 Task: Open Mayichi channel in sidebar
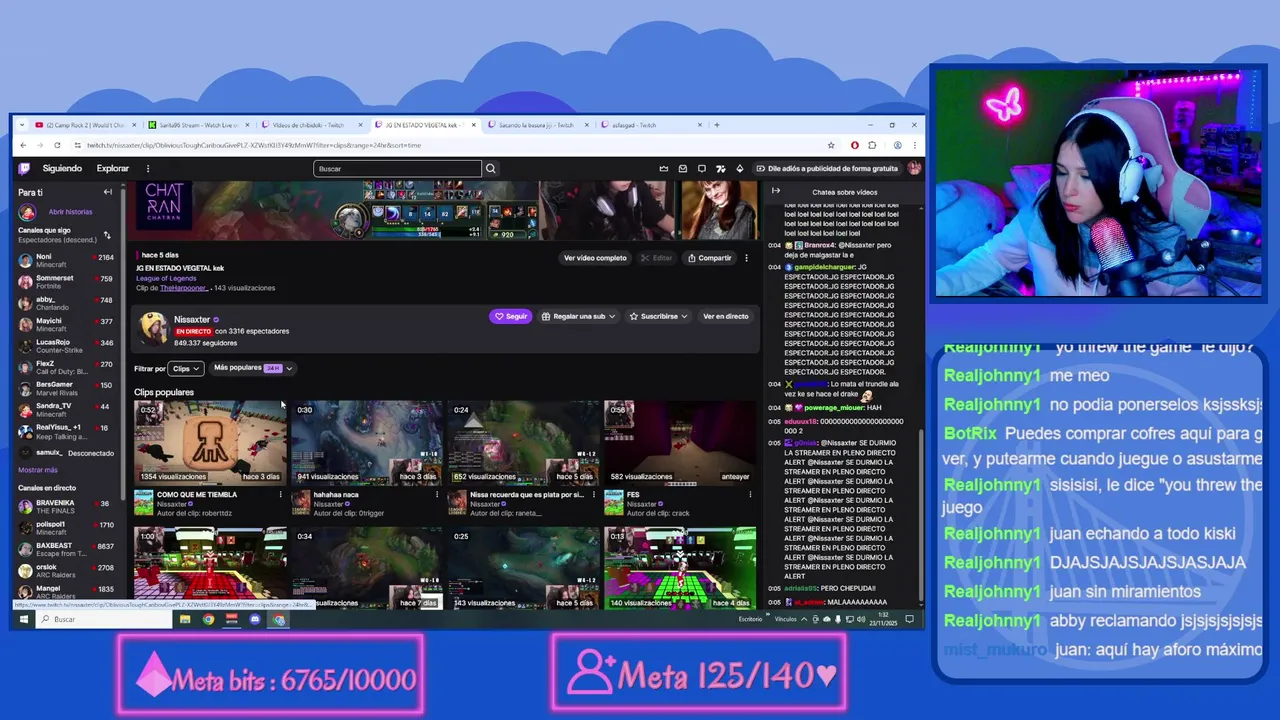pos(66,324)
